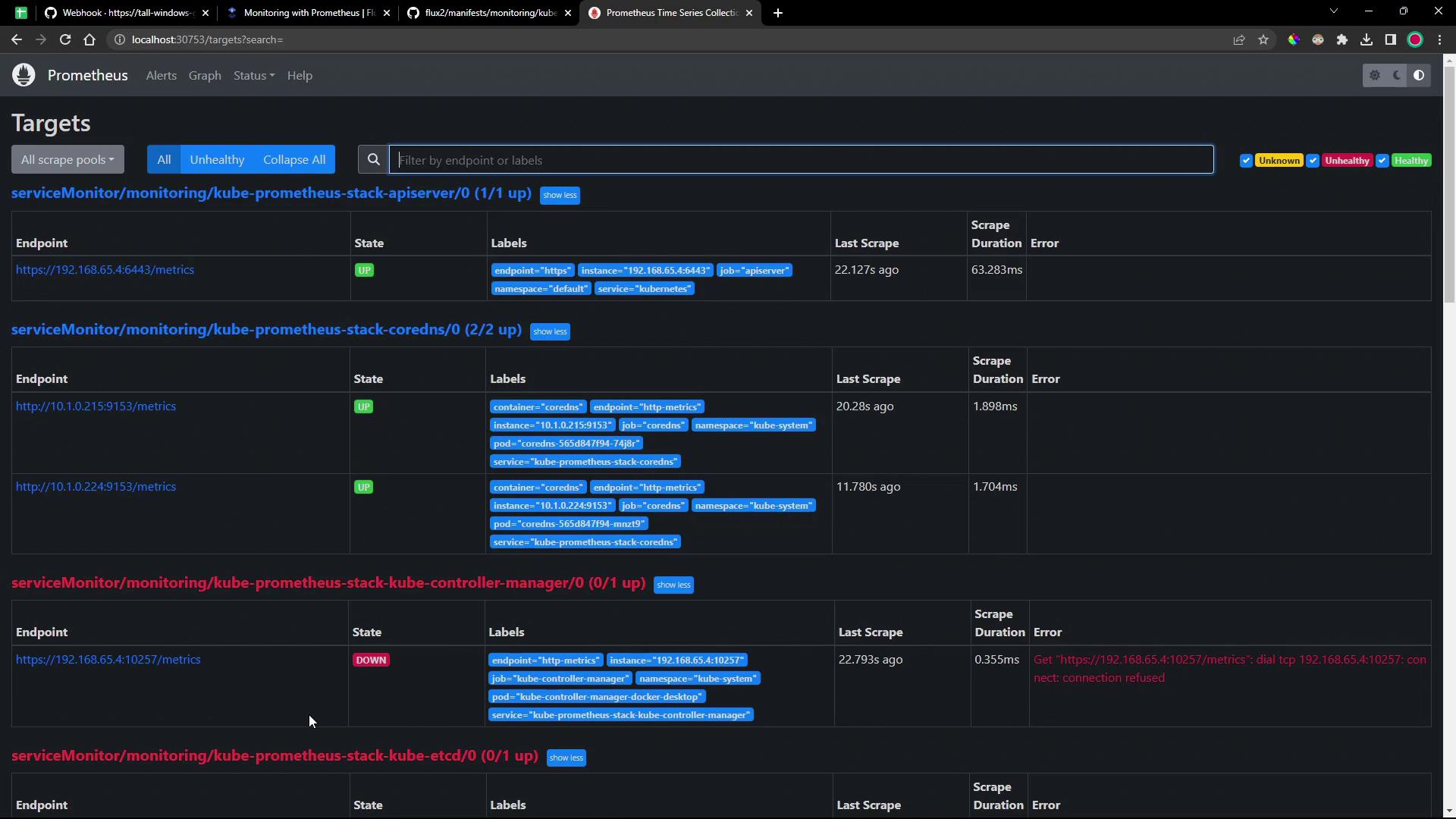The image size is (1456, 819).
Task: Open the Alerts navigation item
Action: (161, 76)
